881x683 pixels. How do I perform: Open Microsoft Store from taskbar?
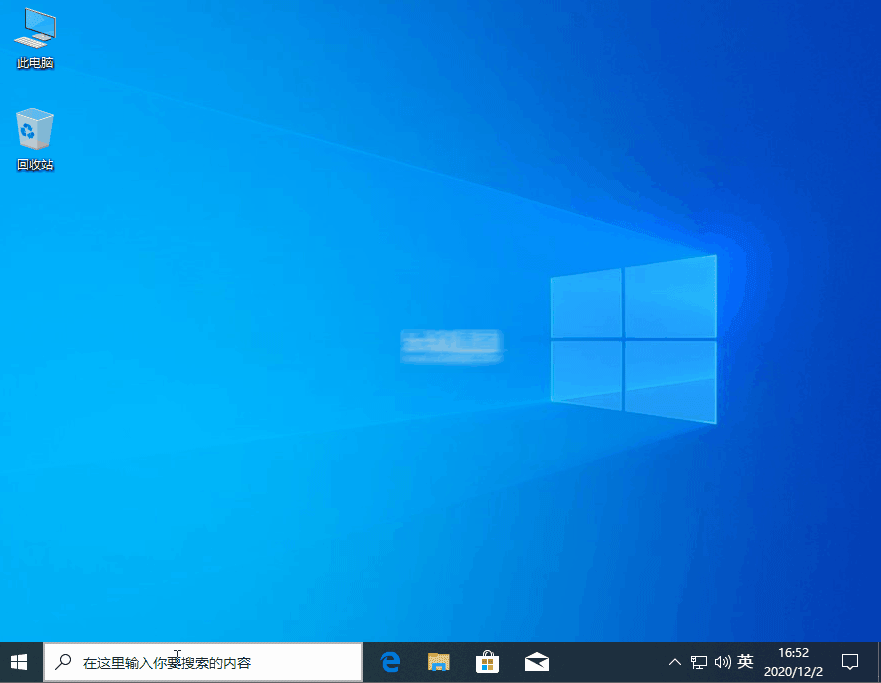pyautogui.click(x=487, y=662)
